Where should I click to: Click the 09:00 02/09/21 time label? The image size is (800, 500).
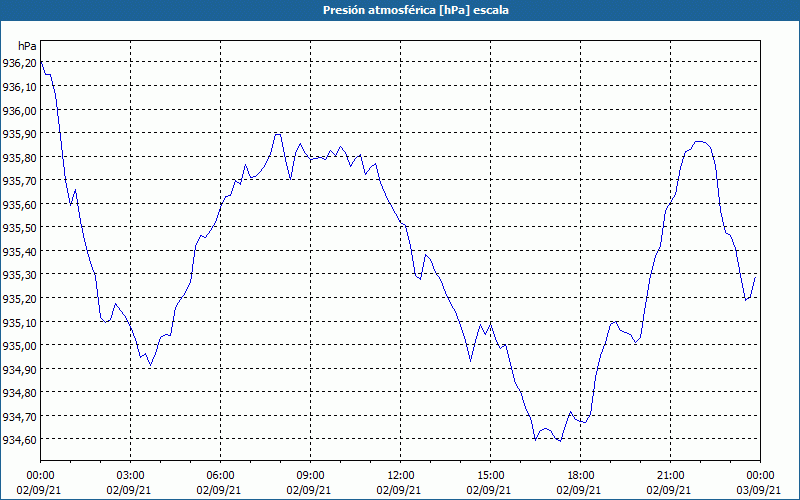coord(309,483)
